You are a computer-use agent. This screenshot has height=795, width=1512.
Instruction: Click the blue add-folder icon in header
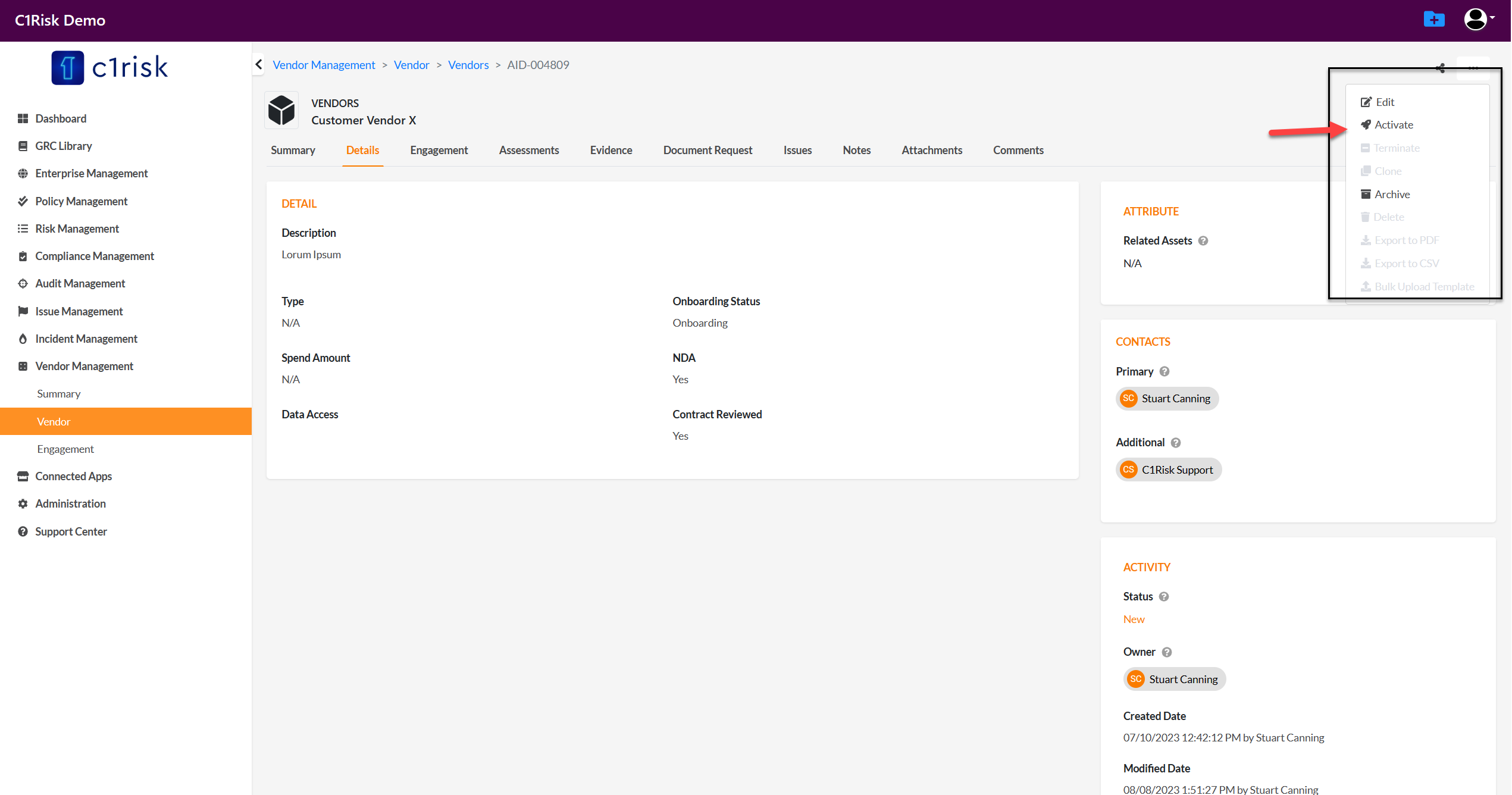(1433, 20)
